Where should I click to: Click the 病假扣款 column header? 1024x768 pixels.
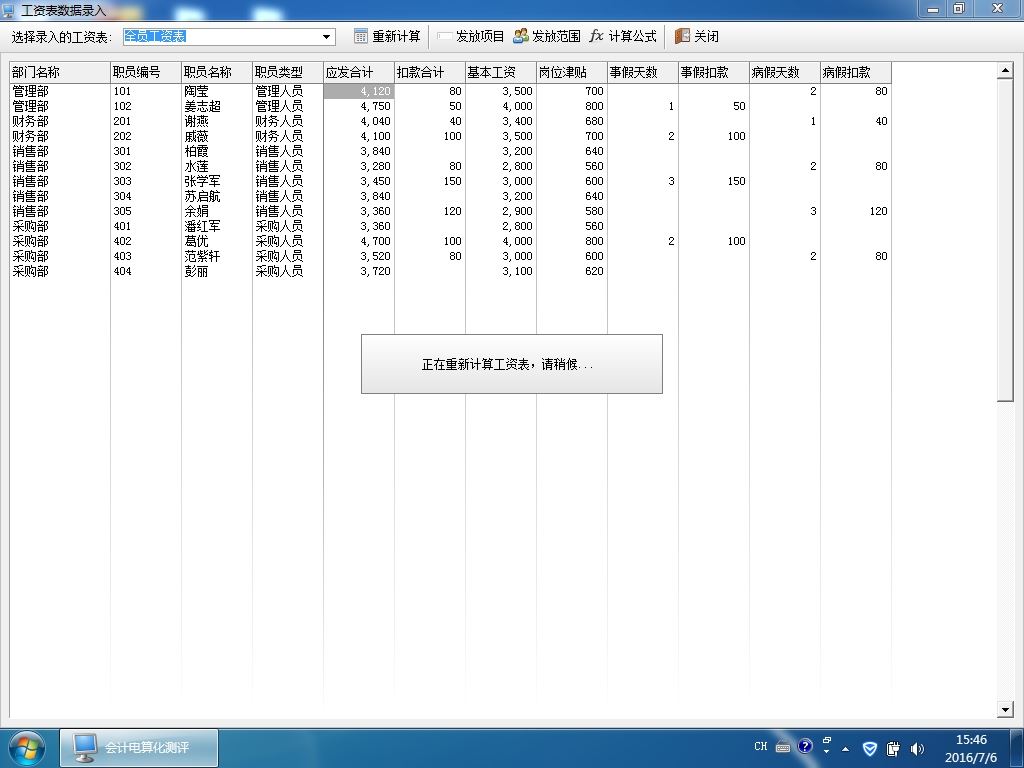(x=856, y=72)
